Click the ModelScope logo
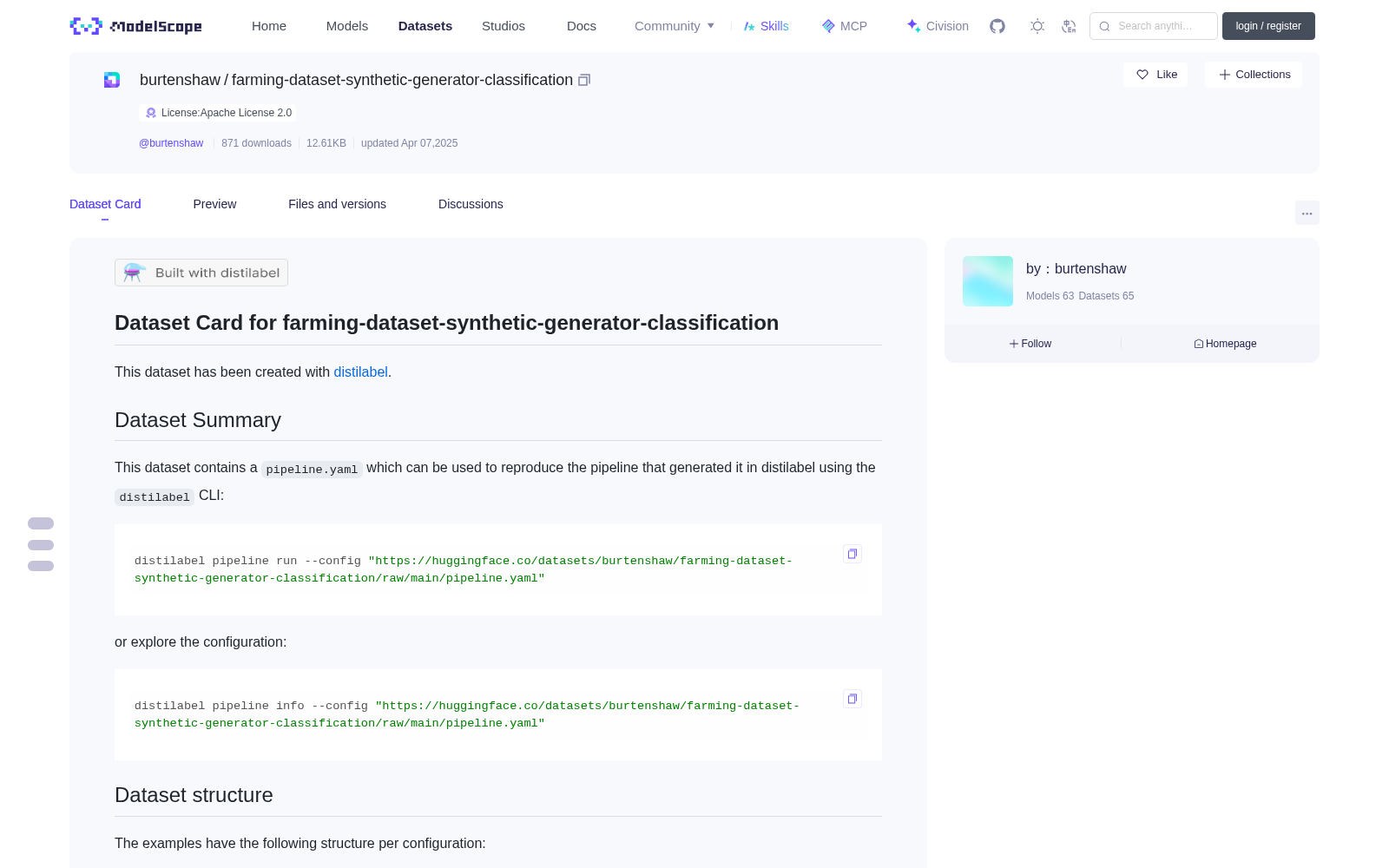This screenshot has width=1389, height=868. (x=136, y=26)
